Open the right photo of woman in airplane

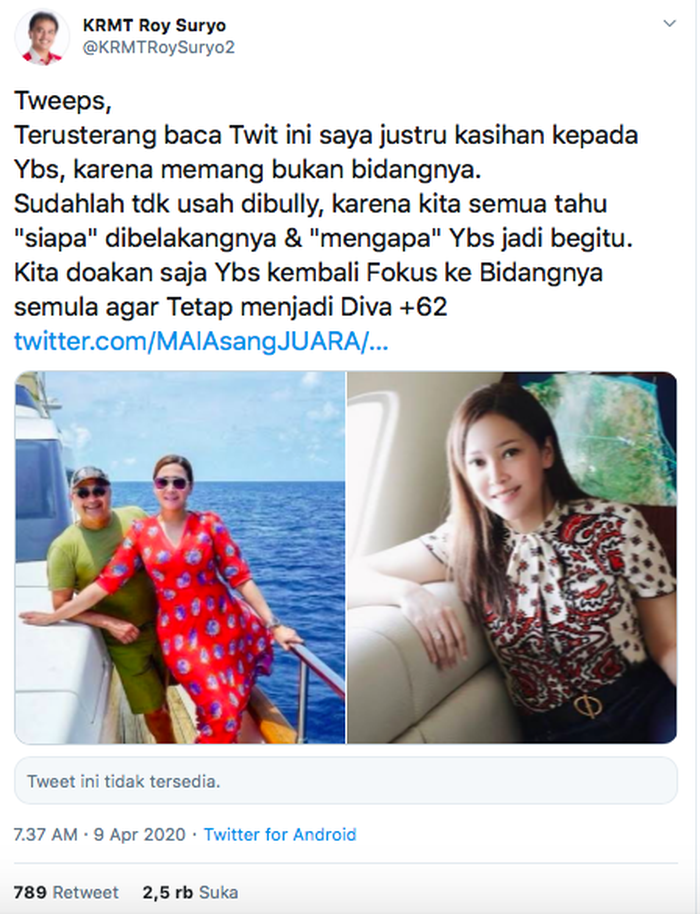[x=512, y=557]
